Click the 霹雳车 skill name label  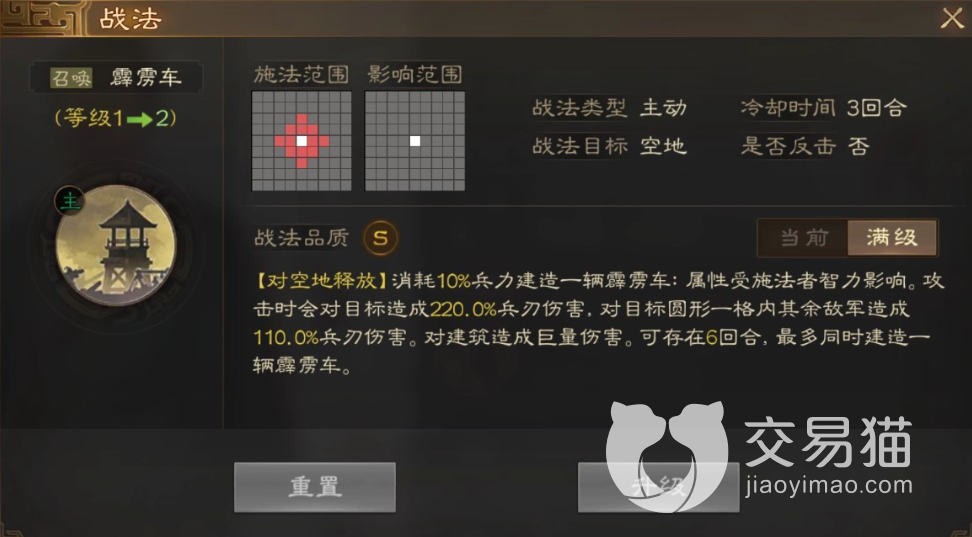(x=146, y=78)
